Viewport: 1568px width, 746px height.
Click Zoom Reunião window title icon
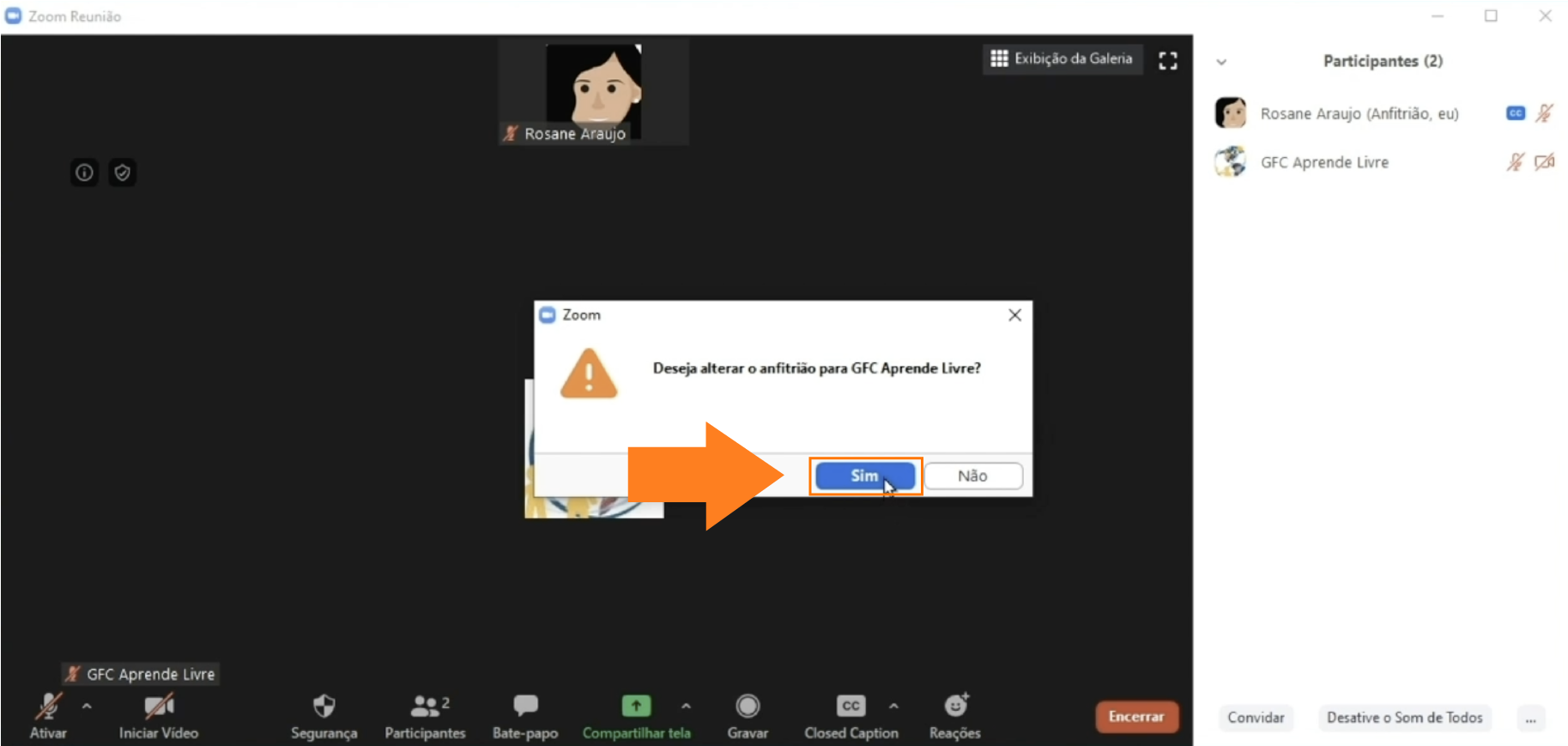click(x=14, y=15)
